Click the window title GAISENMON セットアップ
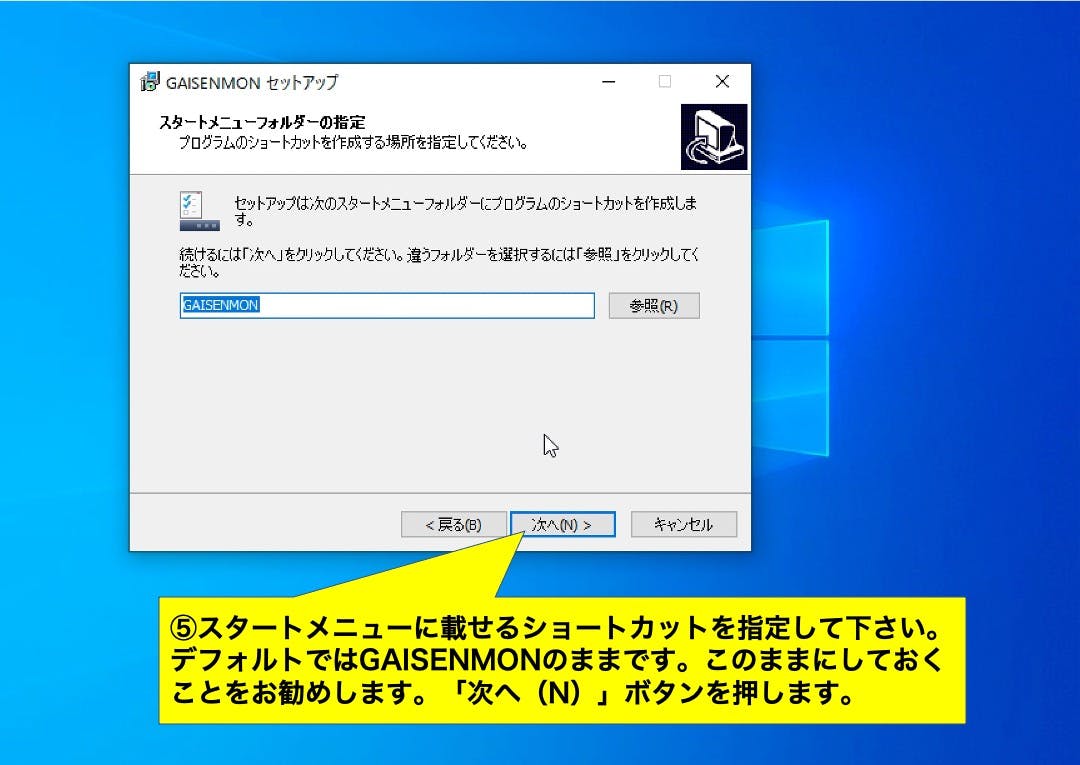 (252, 83)
